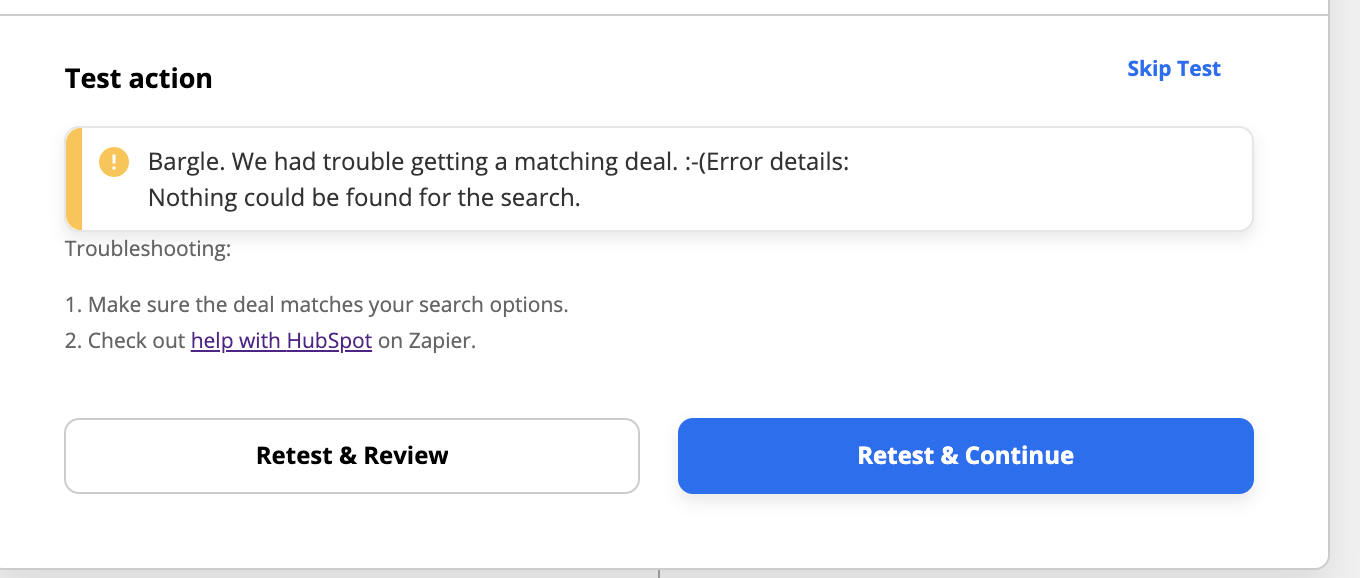The width and height of the screenshot is (1360, 578).
Task: Click empty card area below the buttons
Action: click(660, 530)
